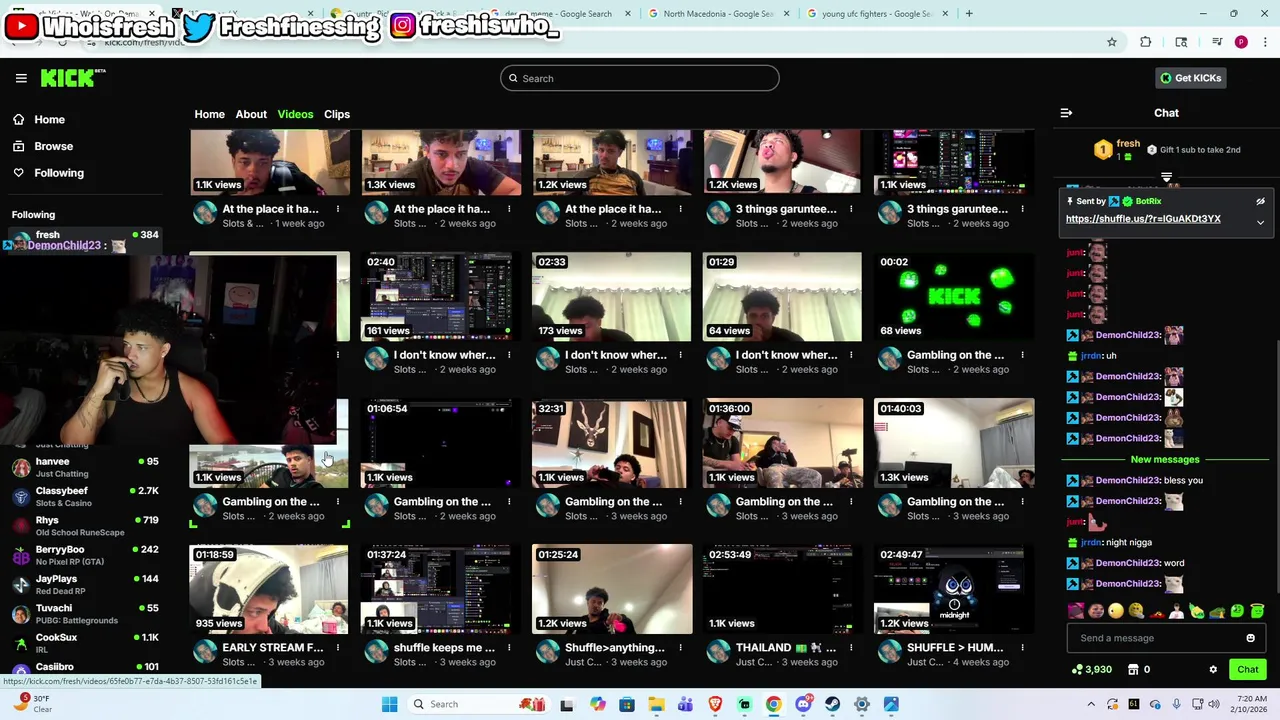This screenshot has width=1280, height=720.
Task: Open the browser profile avatar
Action: [x=1241, y=42]
